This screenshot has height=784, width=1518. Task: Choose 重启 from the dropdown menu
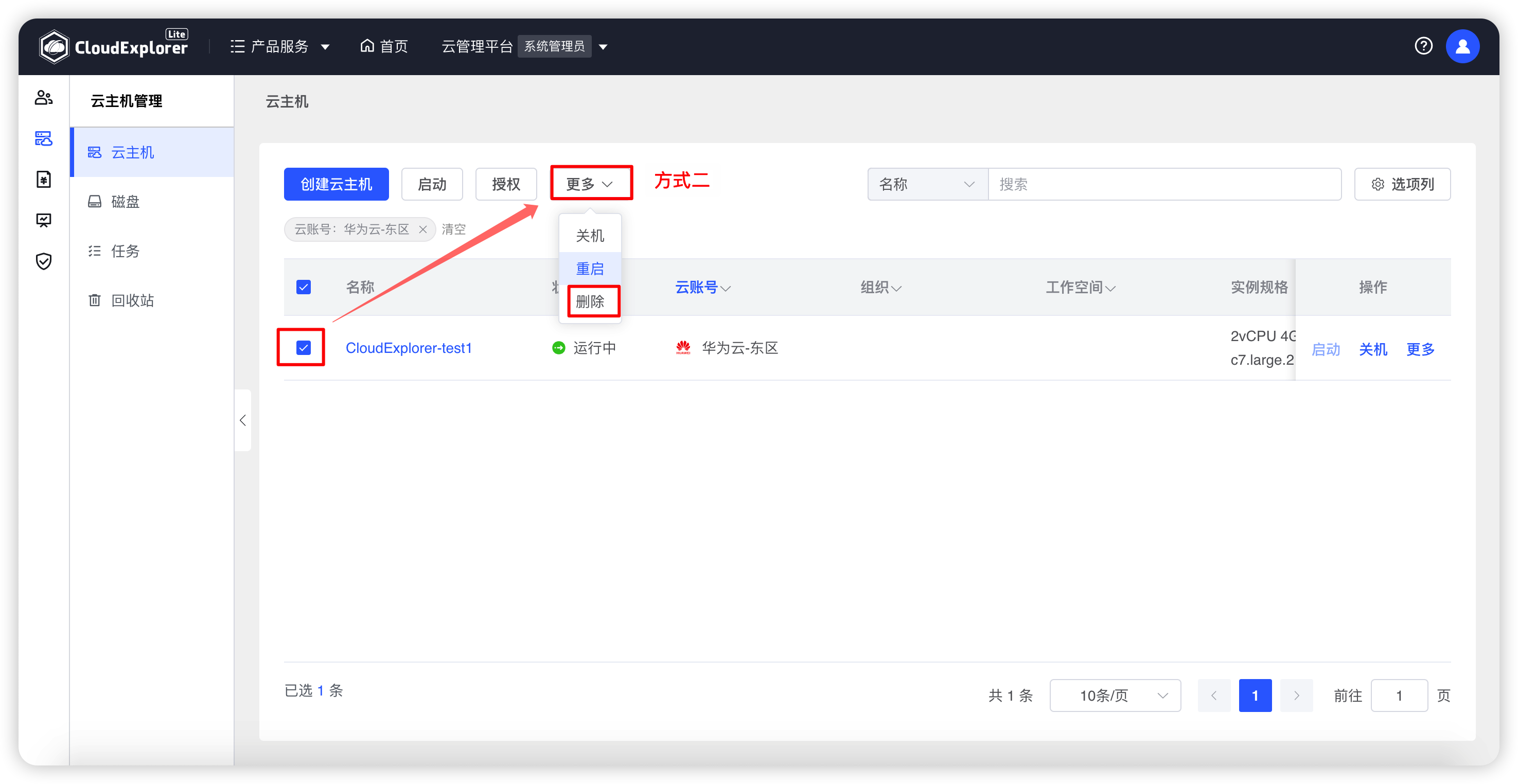(x=590, y=269)
